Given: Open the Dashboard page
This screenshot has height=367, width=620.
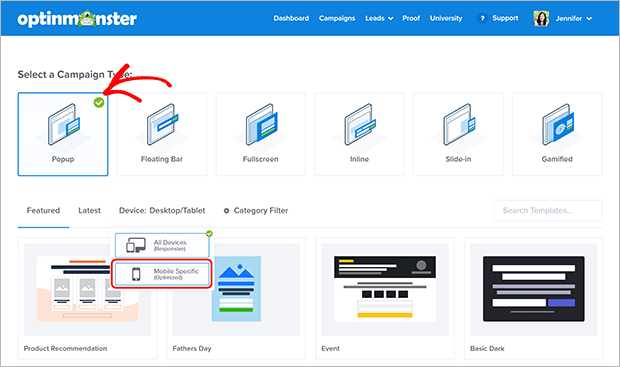Looking at the screenshot, I should point(291,18).
